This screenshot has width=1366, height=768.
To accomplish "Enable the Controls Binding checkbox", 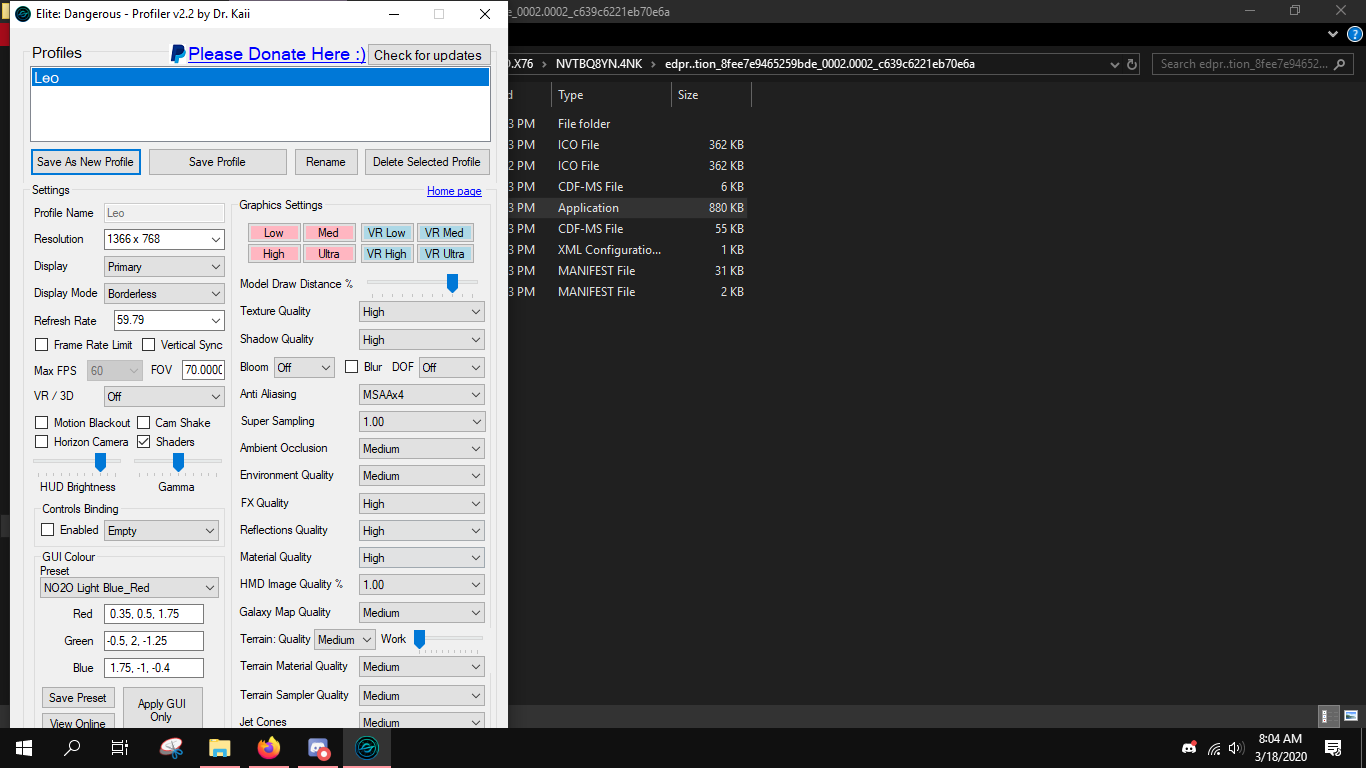I will click(x=47, y=530).
